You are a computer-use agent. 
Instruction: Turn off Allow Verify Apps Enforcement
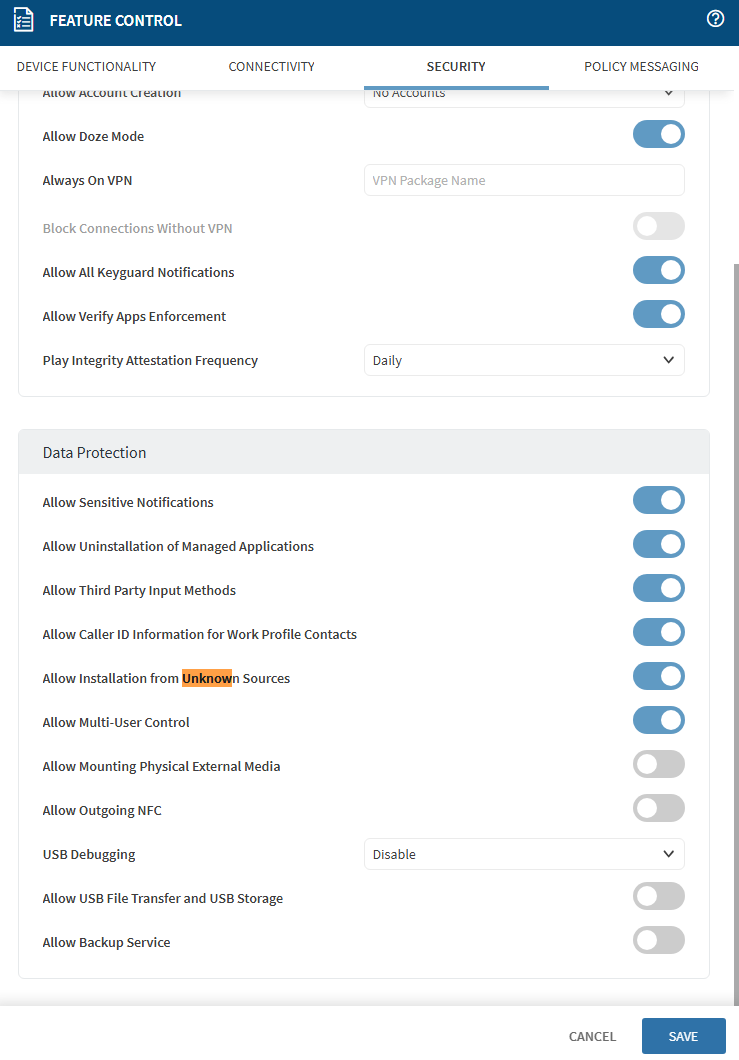click(x=658, y=314)
